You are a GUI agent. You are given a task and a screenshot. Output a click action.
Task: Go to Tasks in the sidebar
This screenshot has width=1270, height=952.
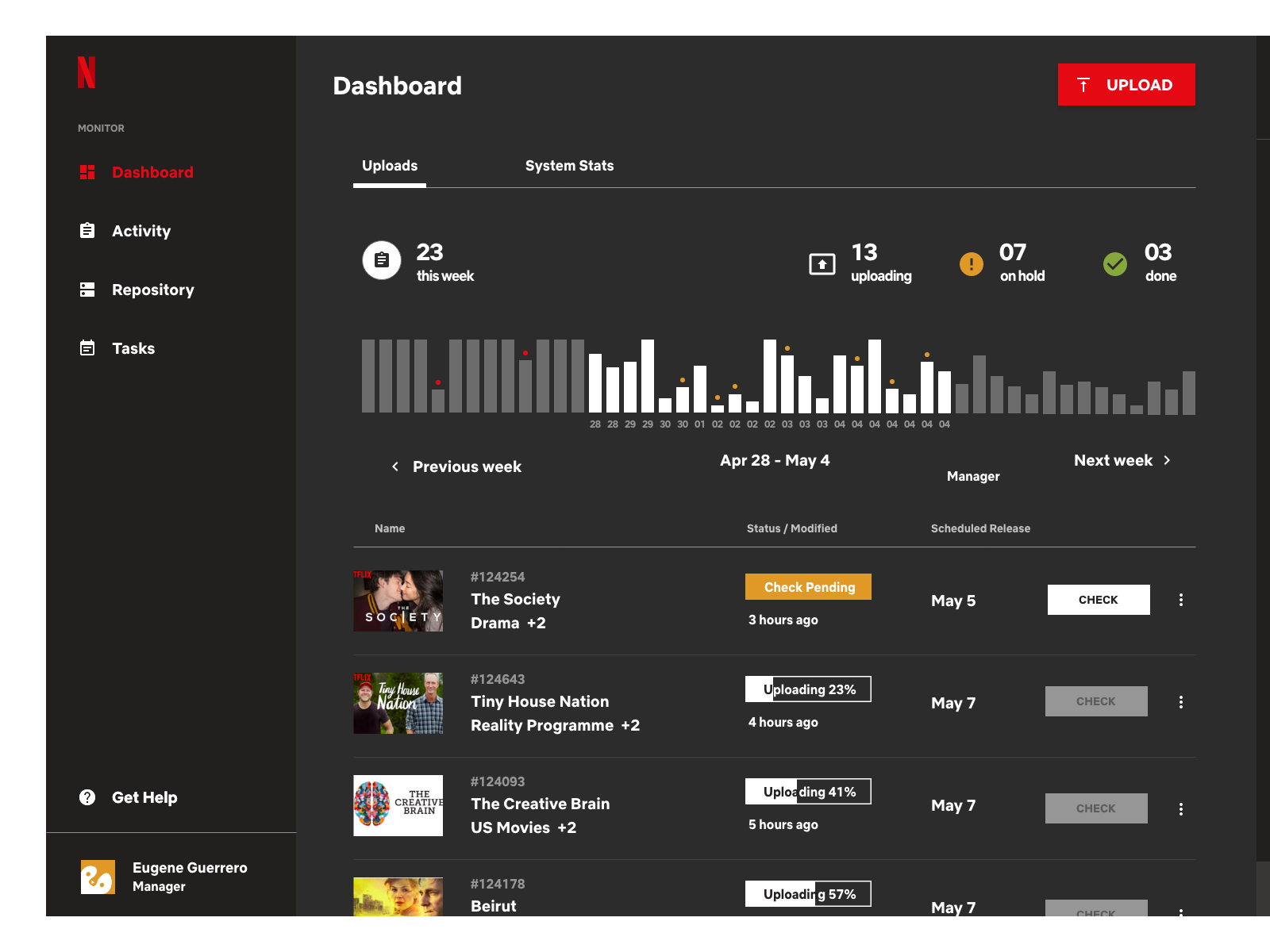(x=133, y=348)
